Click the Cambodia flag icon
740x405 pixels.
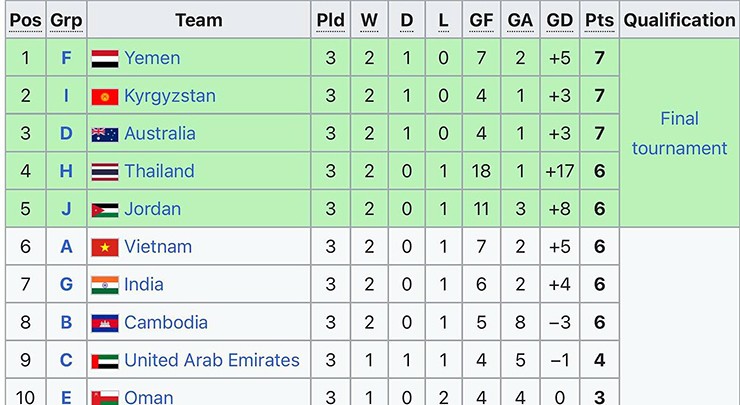105,323
